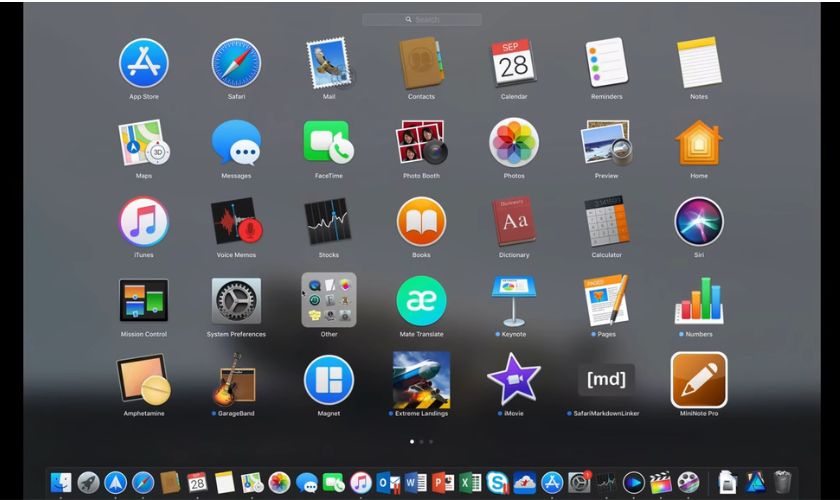Open System Preferences from the Launchpad grid
This screenshot has width=840, height=500.
[236, 301]
